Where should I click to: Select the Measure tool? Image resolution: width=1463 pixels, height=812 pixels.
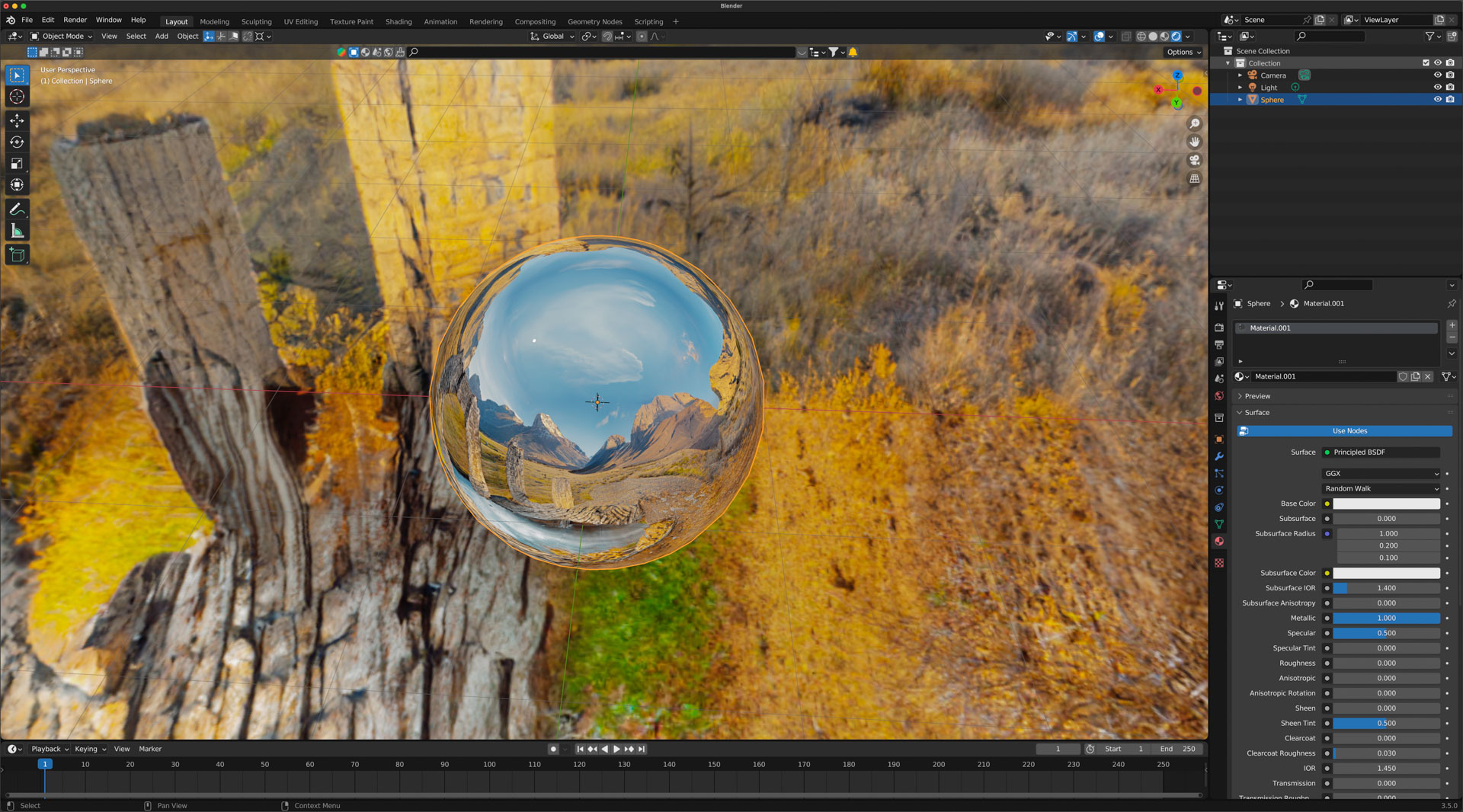(x=17, y=231)
